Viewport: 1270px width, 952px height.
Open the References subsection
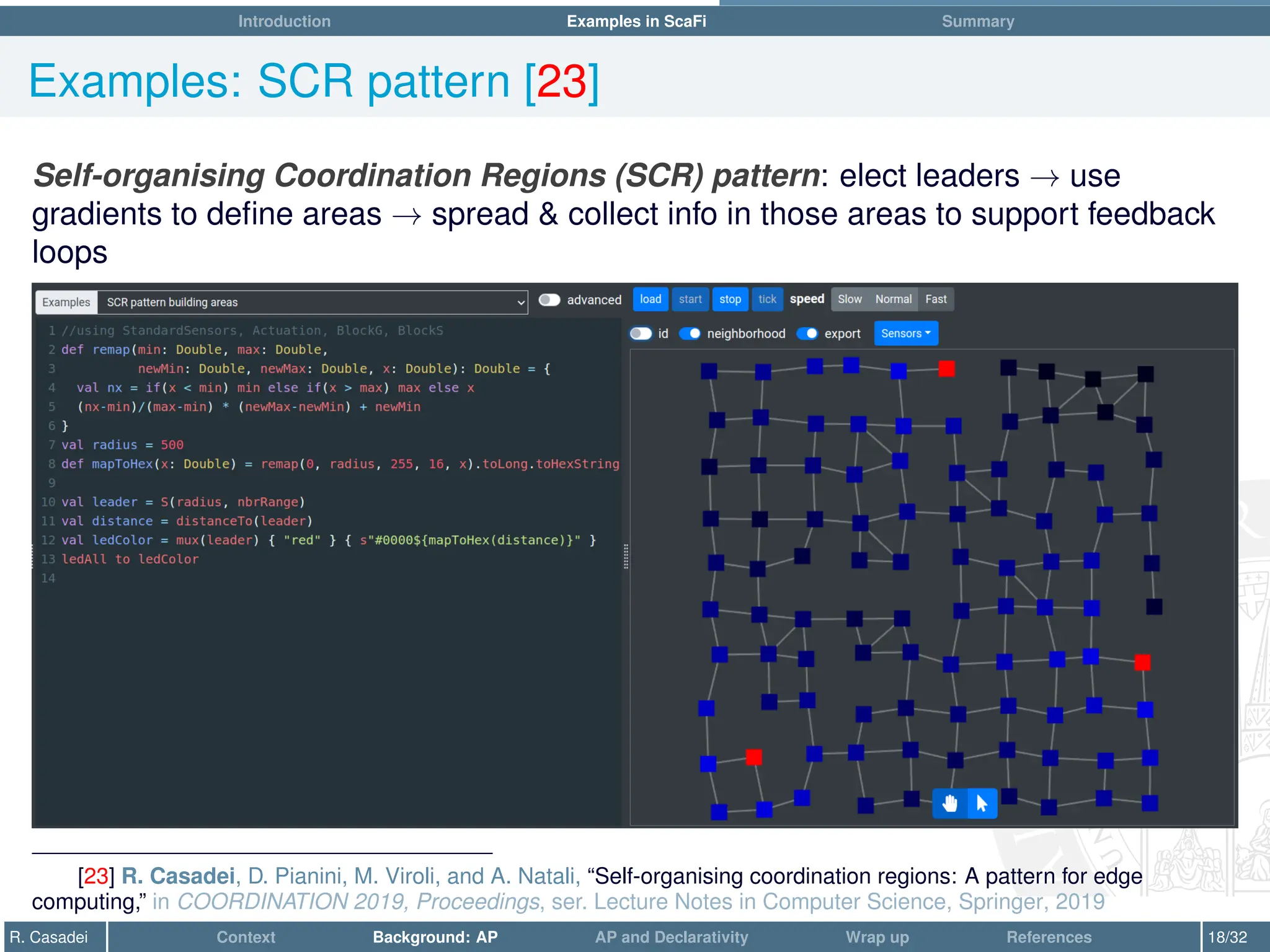tap(1049, 937)
